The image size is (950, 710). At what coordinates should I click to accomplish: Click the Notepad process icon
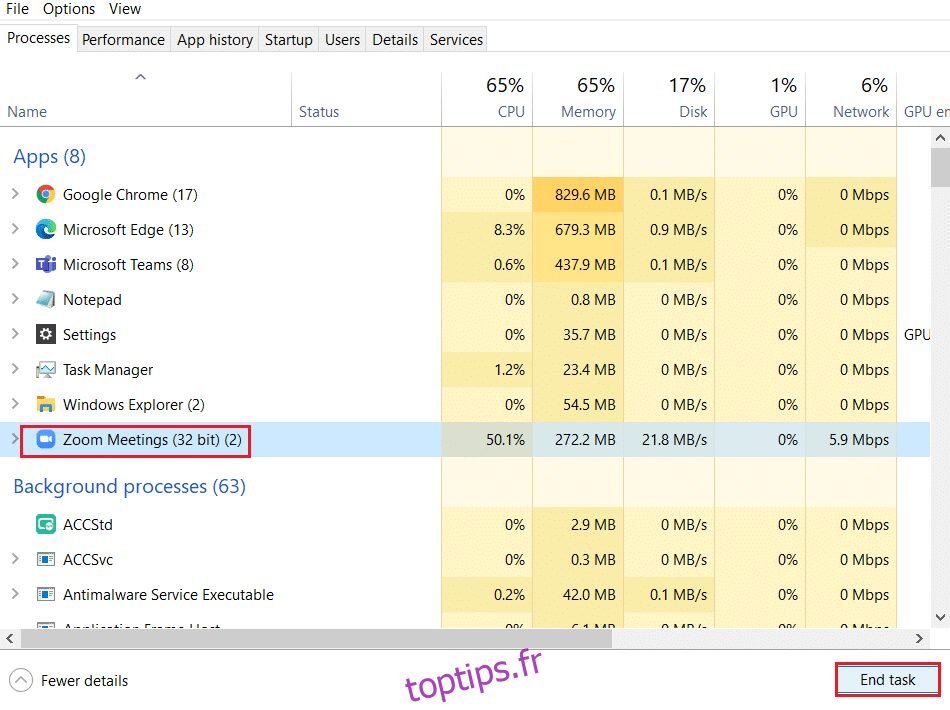(45, 300)
